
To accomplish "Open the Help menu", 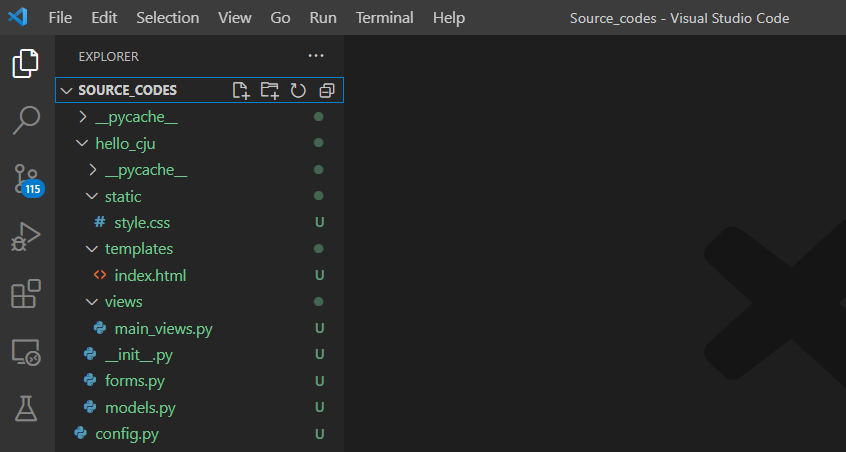I will [449, 18].
